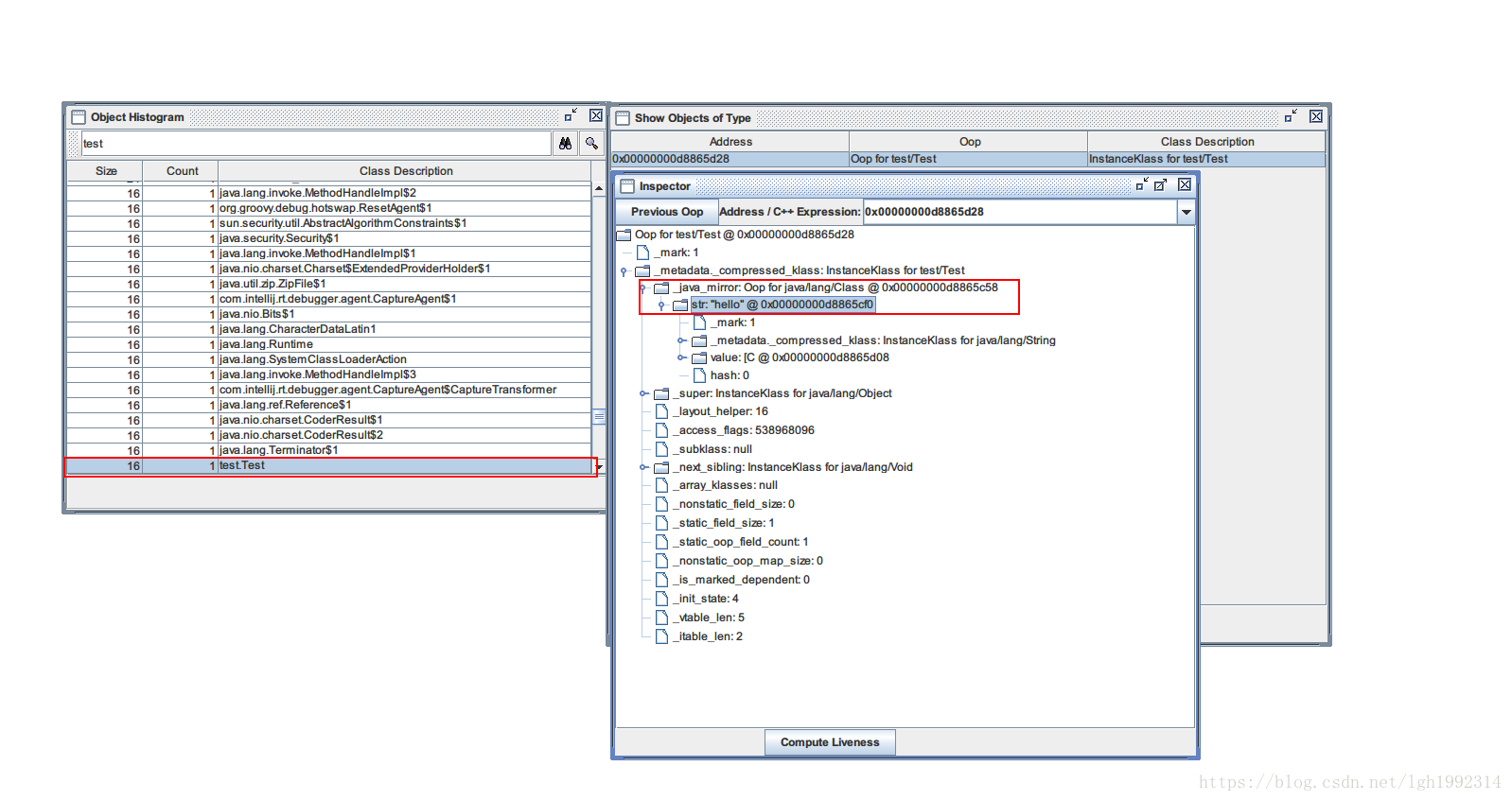Image resolution: width=1512 pixels, height=801 pixels.
Task: Select the java.lang.Runtime histogram row
Action: 329,344
